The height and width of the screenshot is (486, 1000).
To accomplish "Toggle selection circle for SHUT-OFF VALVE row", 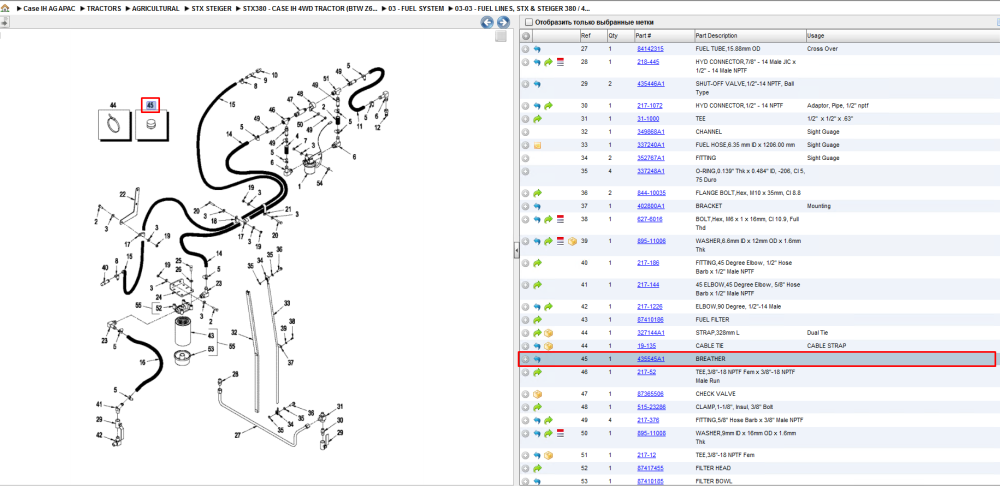I will click(x=526, y=84).
